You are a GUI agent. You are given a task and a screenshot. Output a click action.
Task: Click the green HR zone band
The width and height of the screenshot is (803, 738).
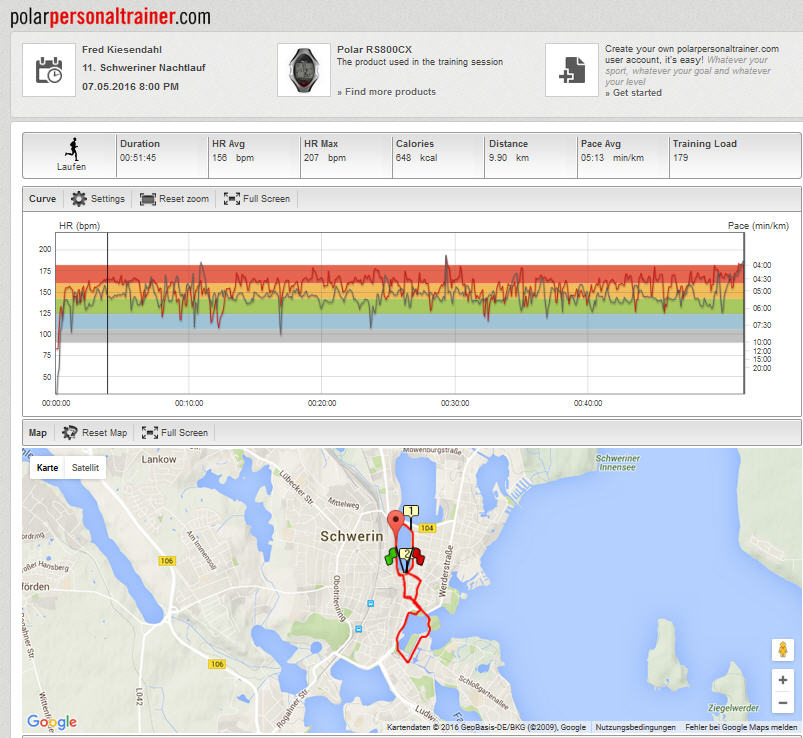click(x=399, y=306)
